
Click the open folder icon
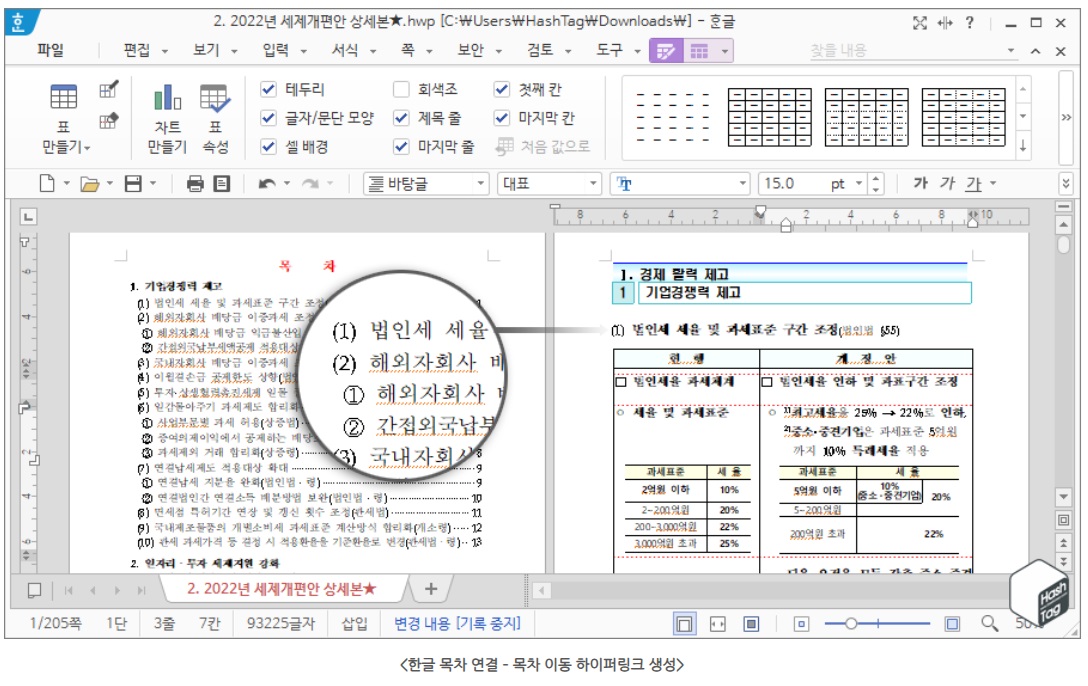pos(90,184)
